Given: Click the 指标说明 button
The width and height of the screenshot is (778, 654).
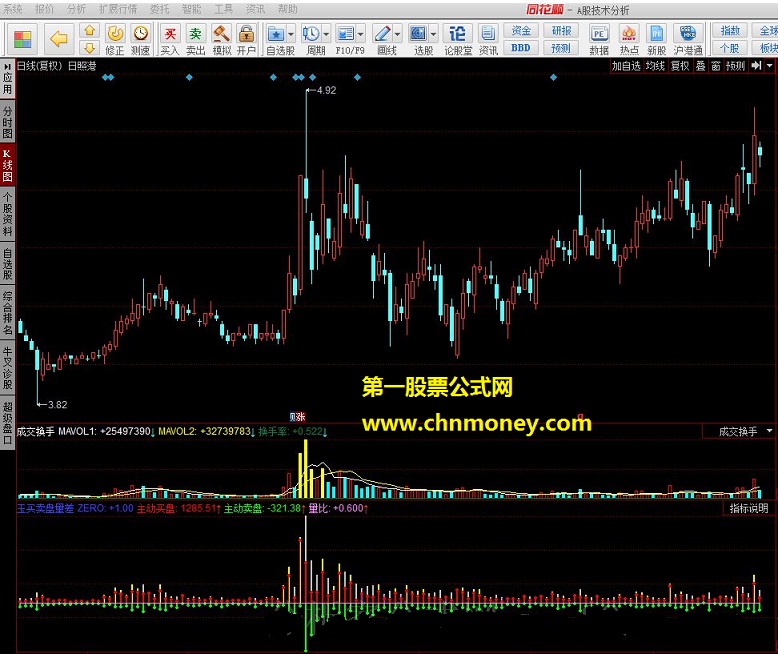Looking at the screenshot, I should tap(748, 508).
